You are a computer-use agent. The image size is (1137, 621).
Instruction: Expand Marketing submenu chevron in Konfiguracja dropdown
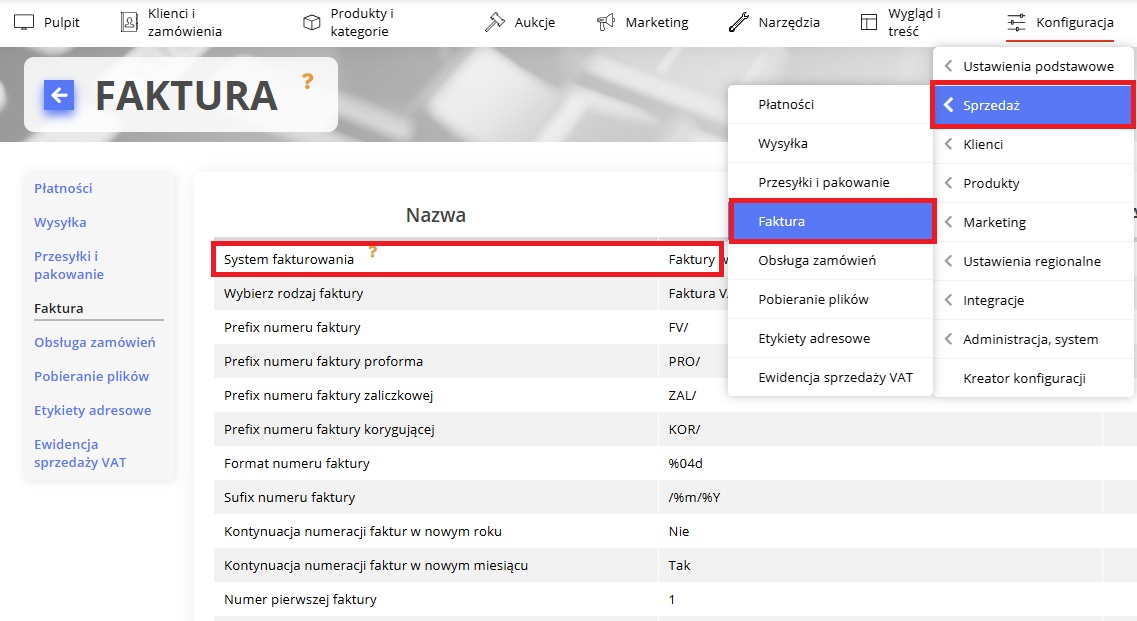click(x=948, y=222)
